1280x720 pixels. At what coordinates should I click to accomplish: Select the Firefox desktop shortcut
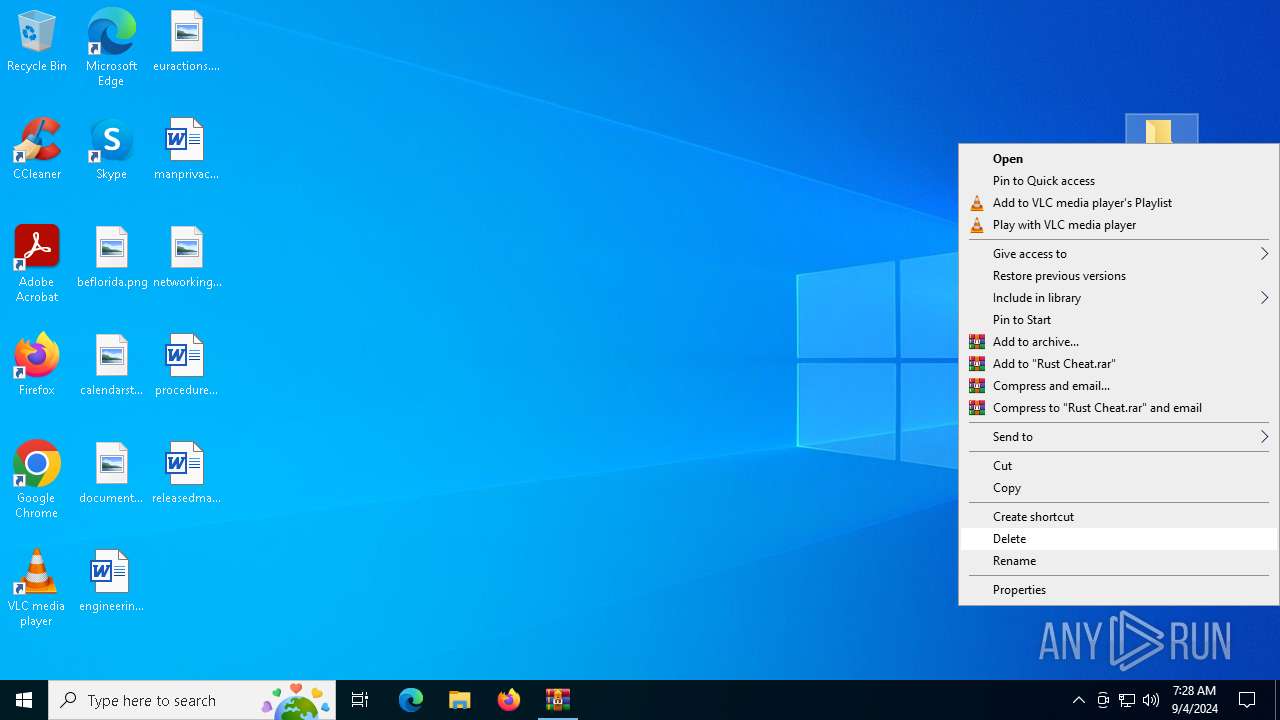click(x=37, y=366)
